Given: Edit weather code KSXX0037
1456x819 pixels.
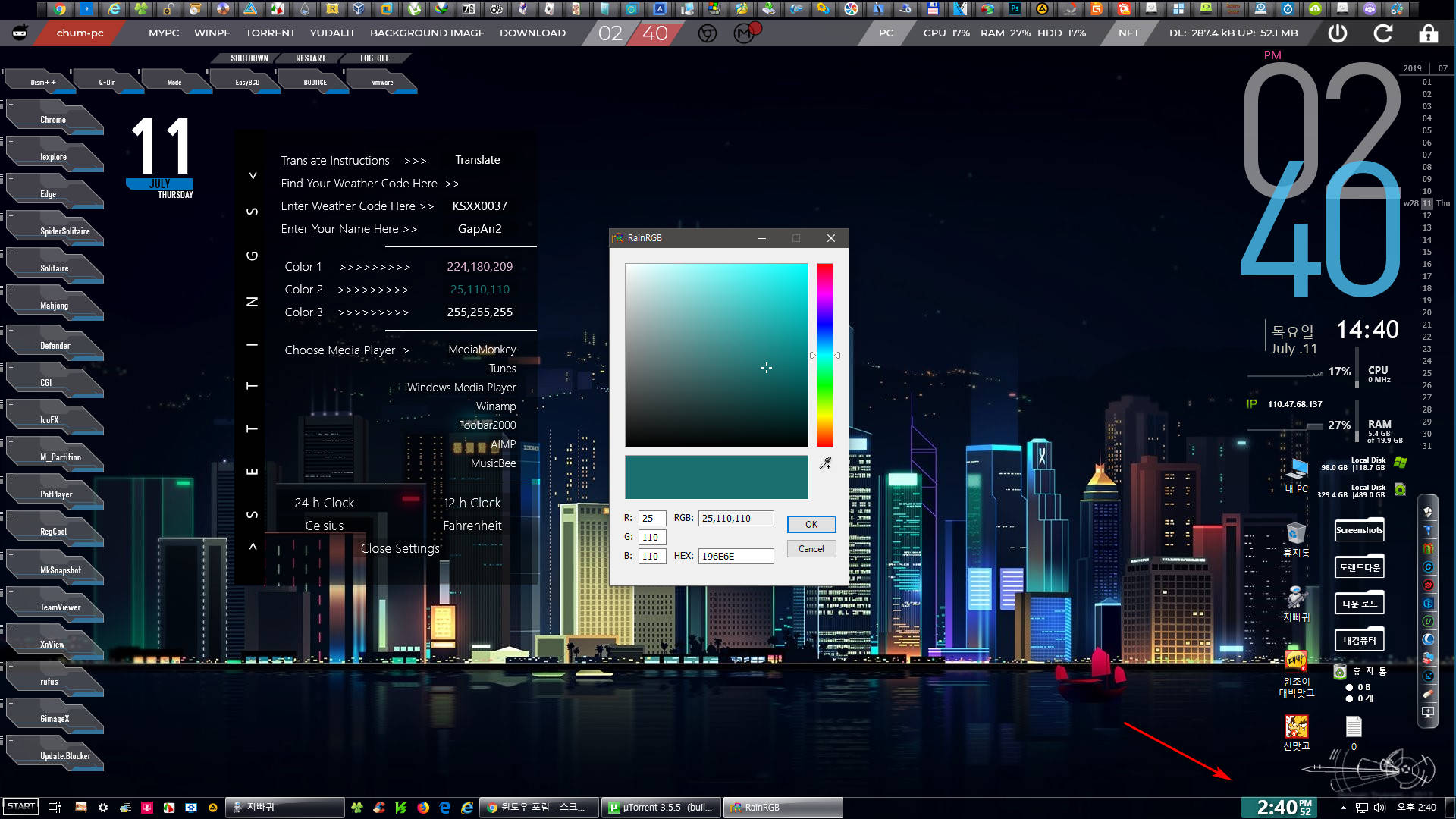Looking at the screenshot, I should tap(479, 206).
